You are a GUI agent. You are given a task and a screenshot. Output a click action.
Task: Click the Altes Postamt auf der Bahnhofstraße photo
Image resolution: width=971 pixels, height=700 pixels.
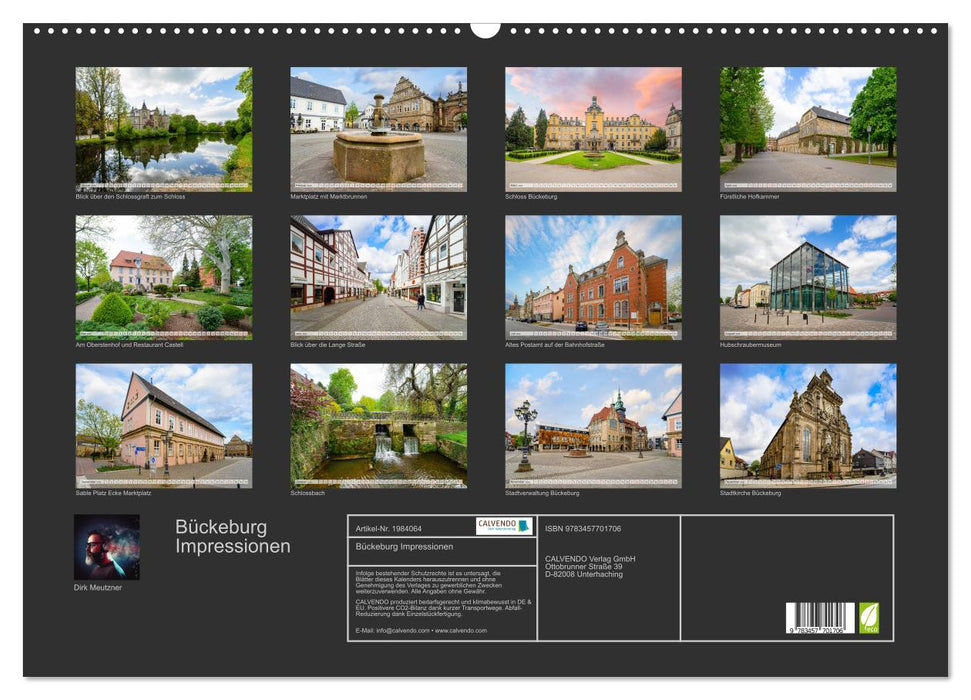593,277
